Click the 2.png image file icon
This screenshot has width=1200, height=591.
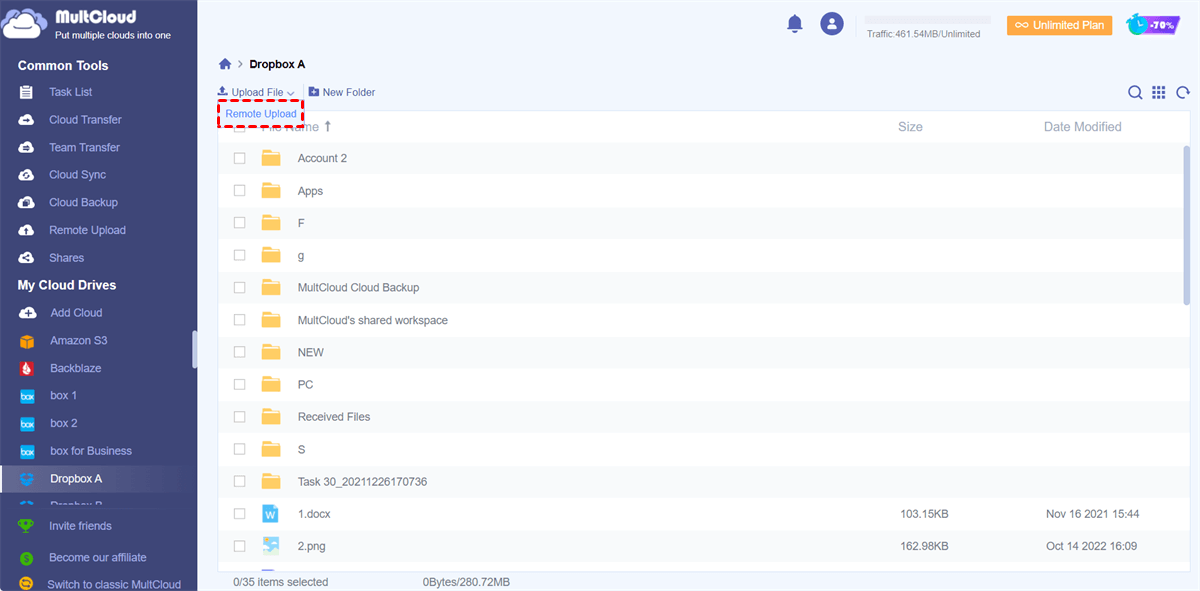(x=271, y=546)
